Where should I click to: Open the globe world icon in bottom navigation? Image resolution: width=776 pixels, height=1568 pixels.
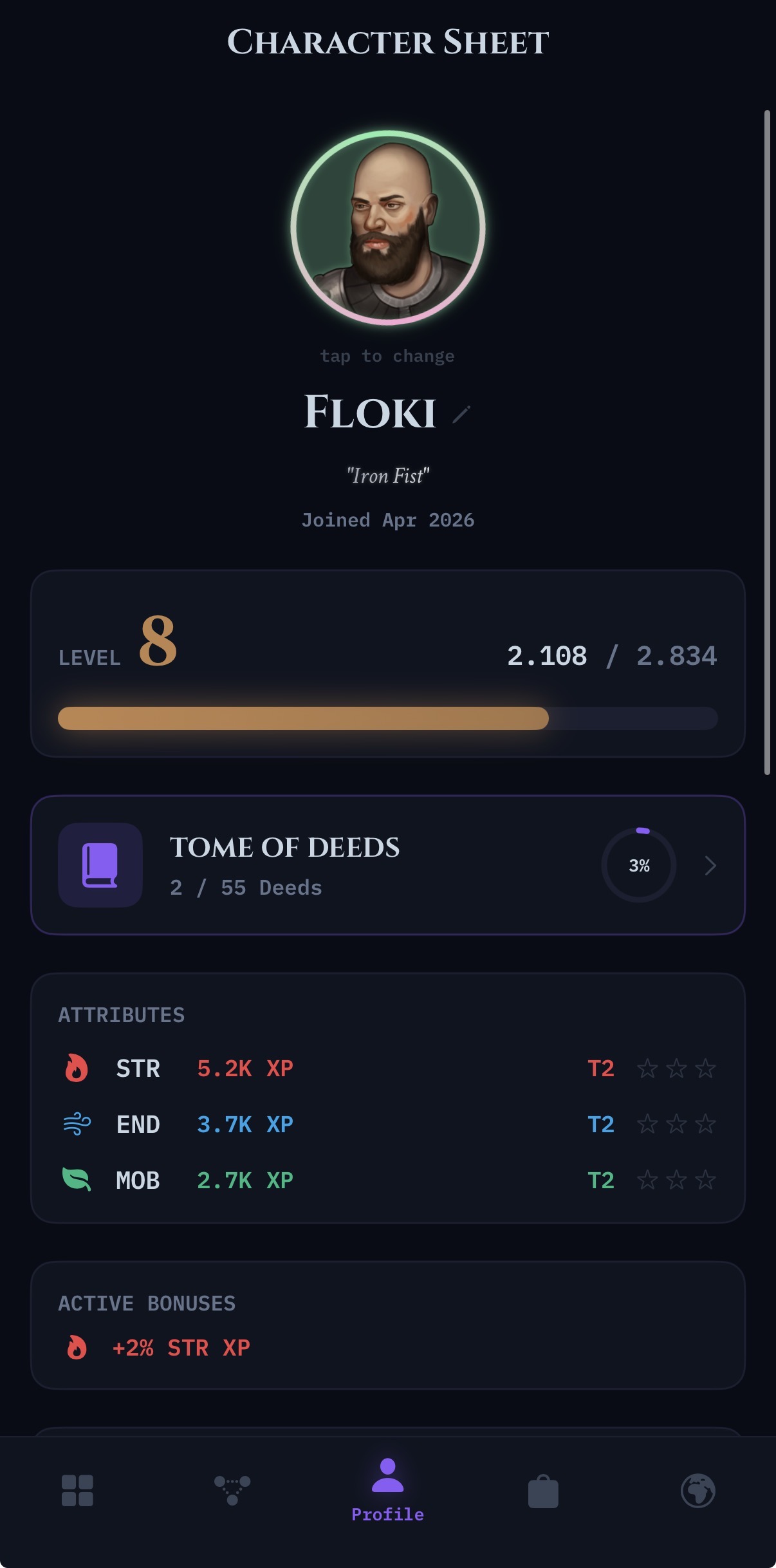click(698, 1491)
